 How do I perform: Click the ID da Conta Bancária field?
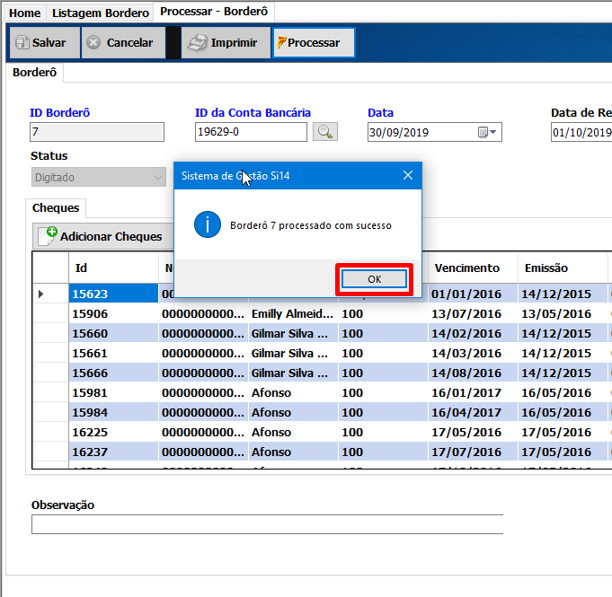click(x=250, y=132)
